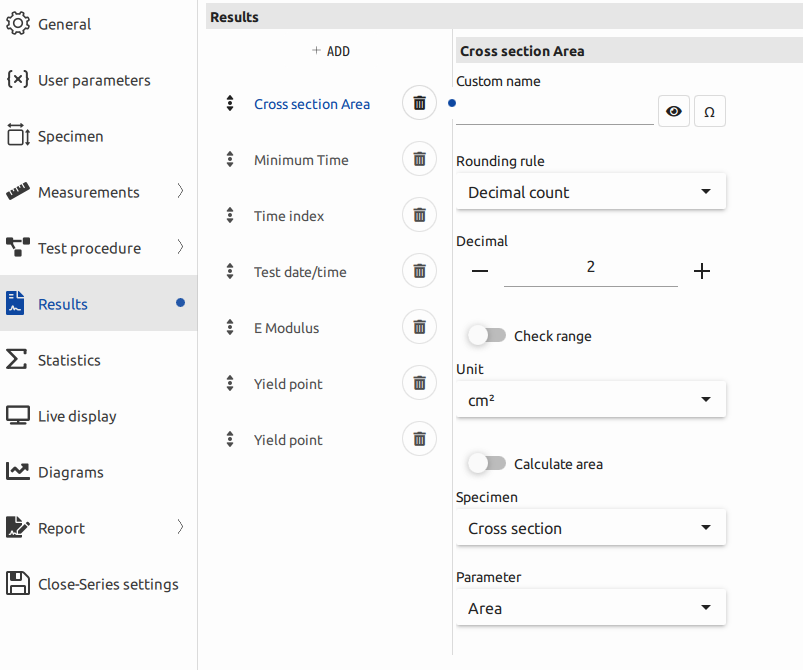The image size is (803, 670).
Task: Delete the Cross section Area result
Action: tap(419, 103)
